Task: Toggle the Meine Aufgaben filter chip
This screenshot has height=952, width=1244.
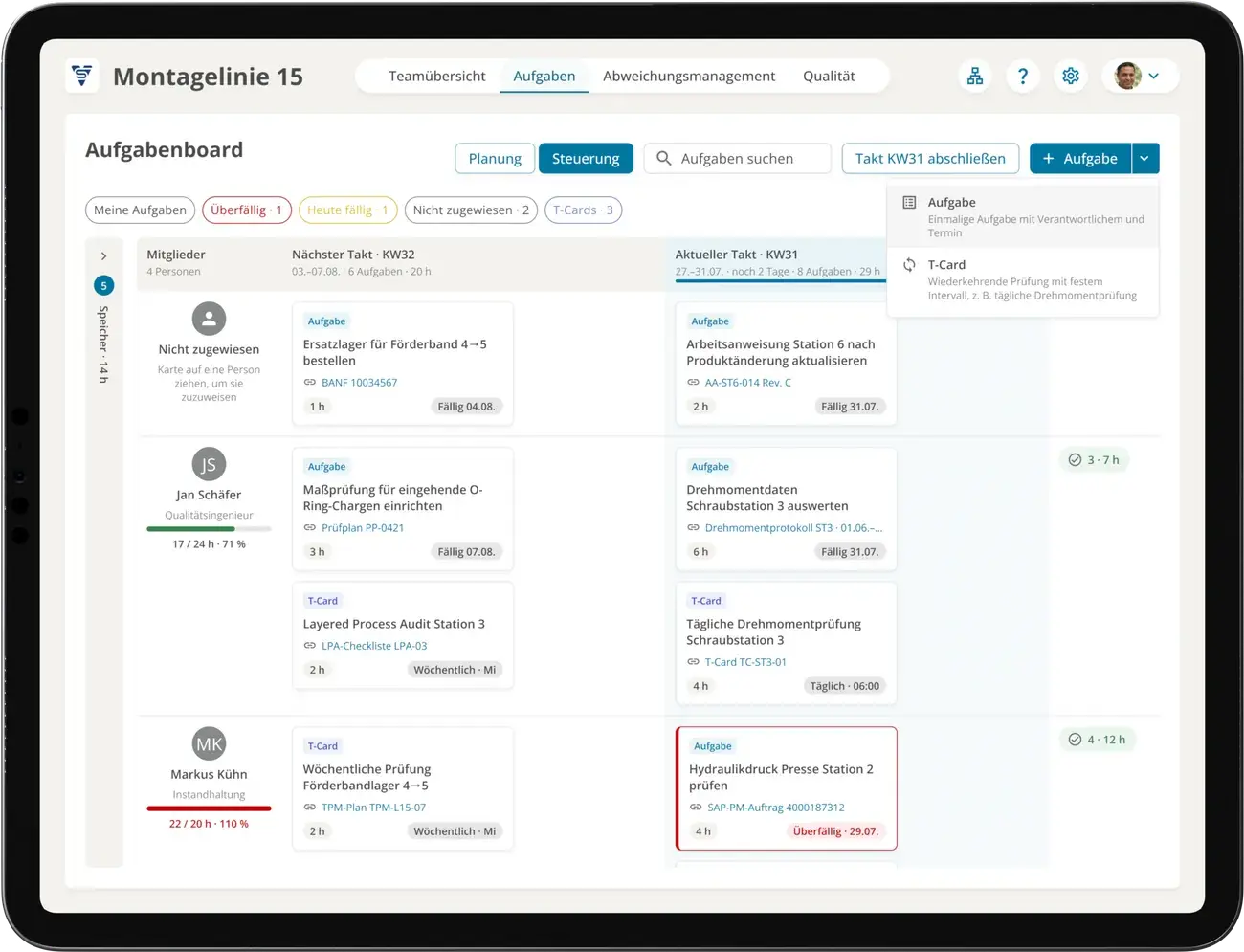Action: point(140,210)
